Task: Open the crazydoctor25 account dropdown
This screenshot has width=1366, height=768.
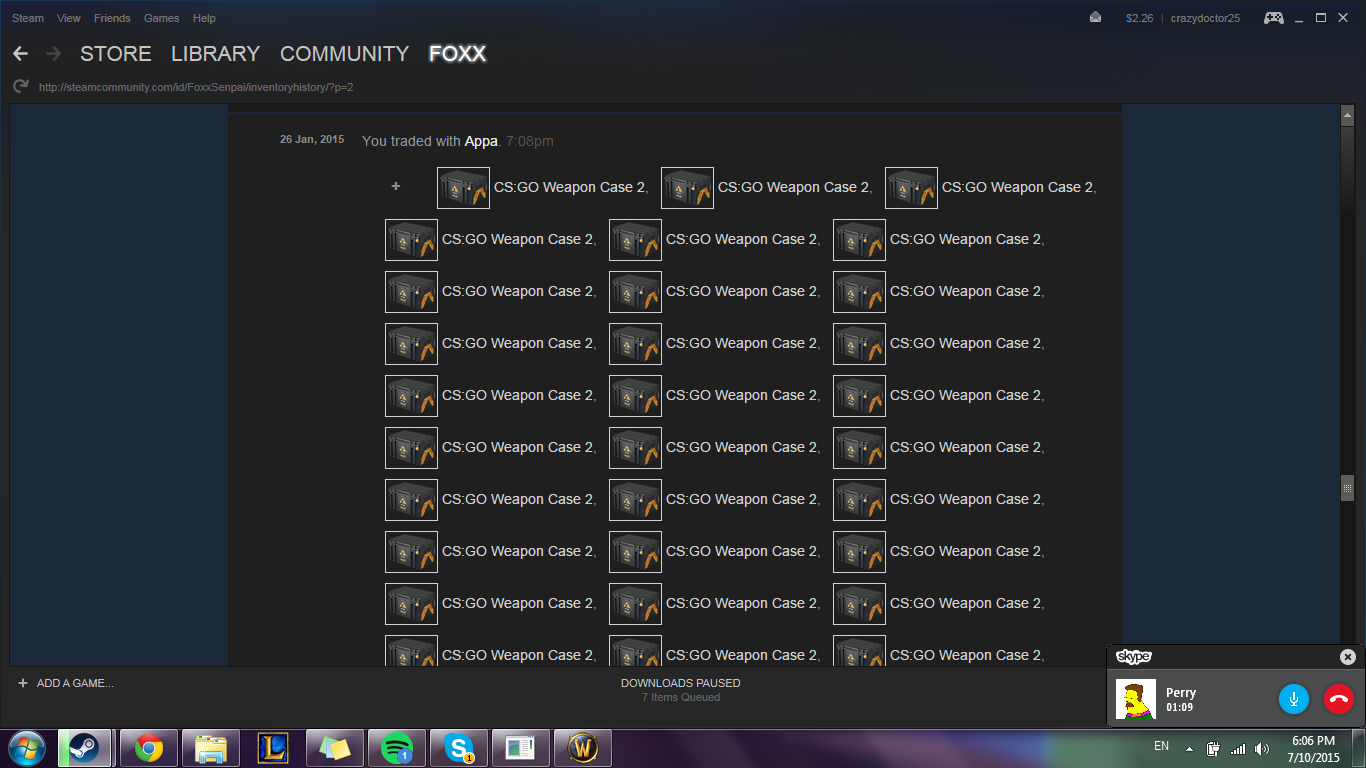Action: point(1205,18)
